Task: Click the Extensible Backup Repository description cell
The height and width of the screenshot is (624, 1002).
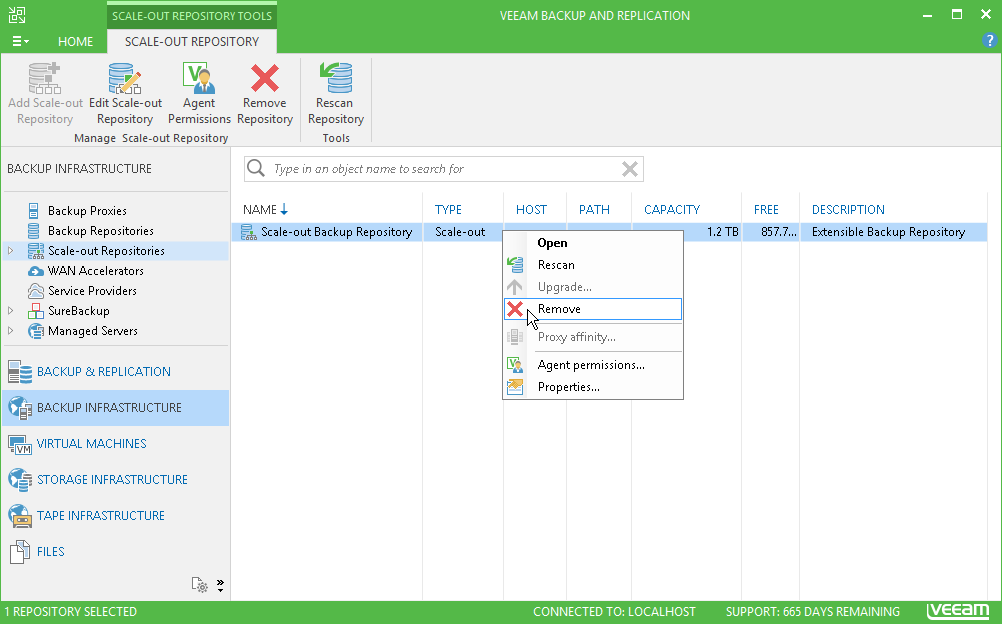Action: 888,232
